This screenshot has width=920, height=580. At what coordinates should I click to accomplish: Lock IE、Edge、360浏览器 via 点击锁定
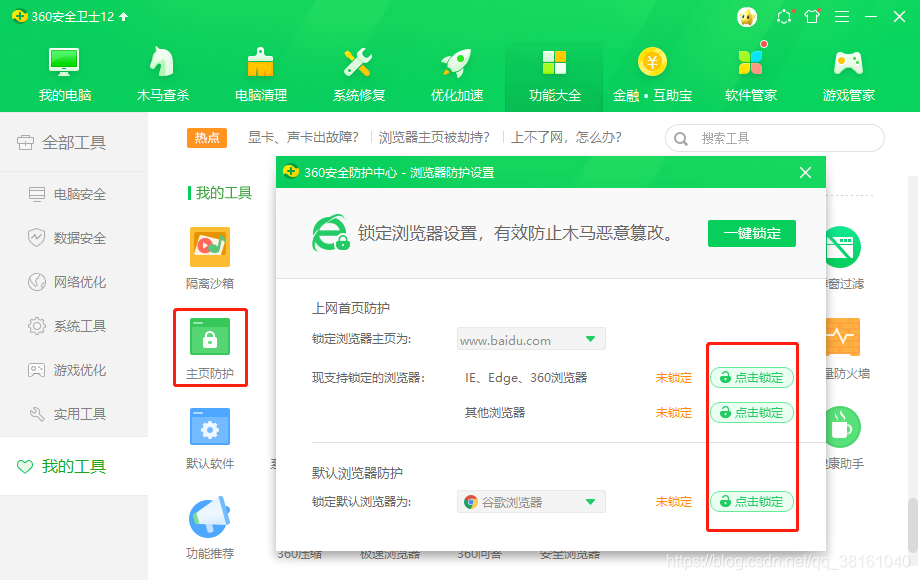click(752, 378)
